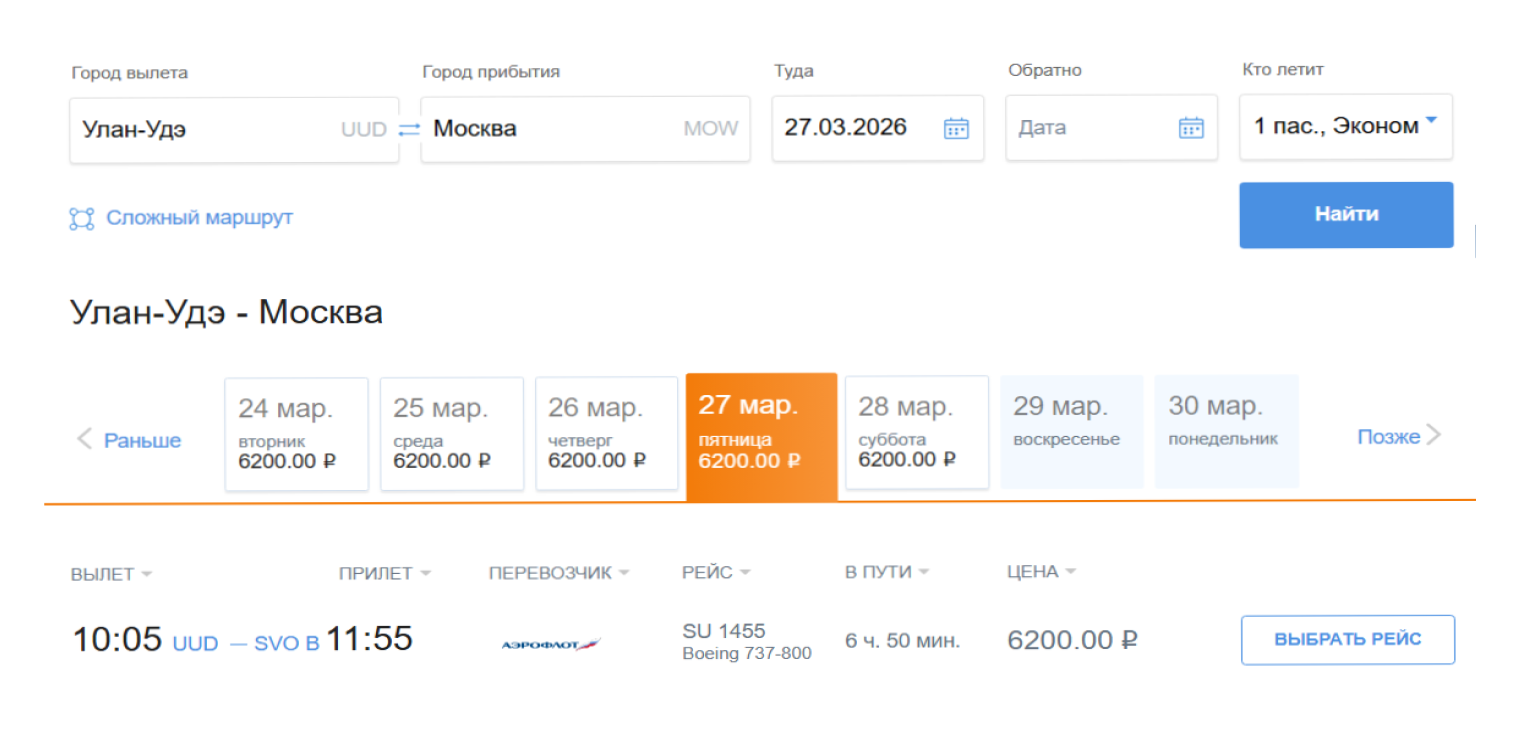Viewport: 1520px width, 738px height.
Task: Open the departure date calendar icon
Action: coord(956,128)
